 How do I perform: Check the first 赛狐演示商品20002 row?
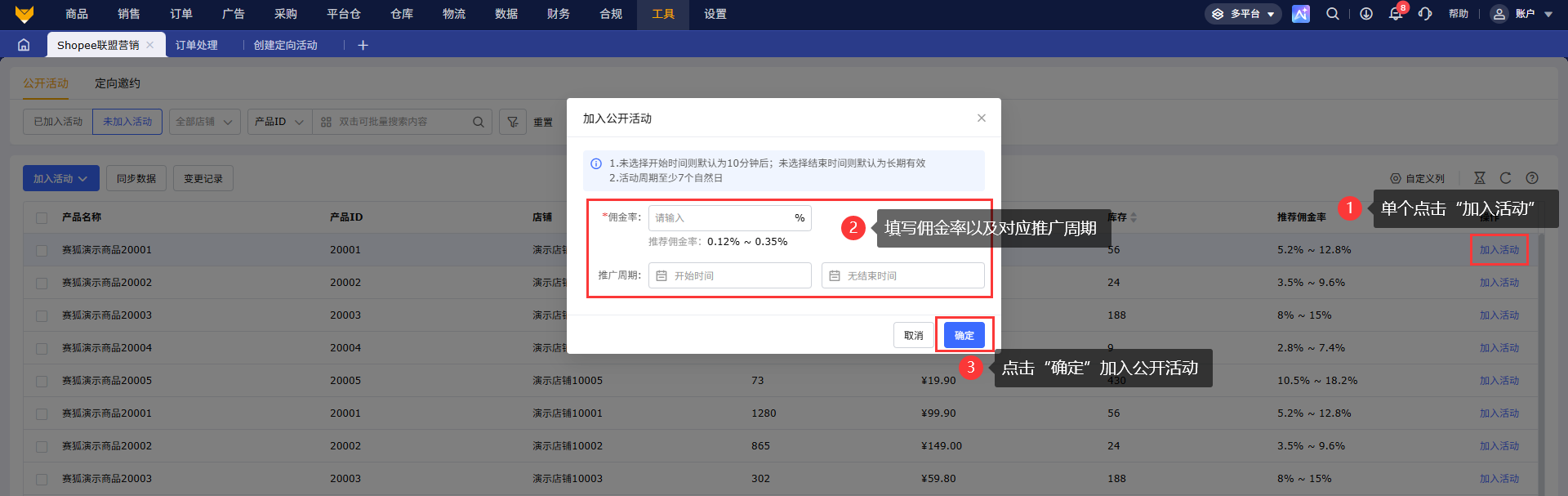[42, 284]
